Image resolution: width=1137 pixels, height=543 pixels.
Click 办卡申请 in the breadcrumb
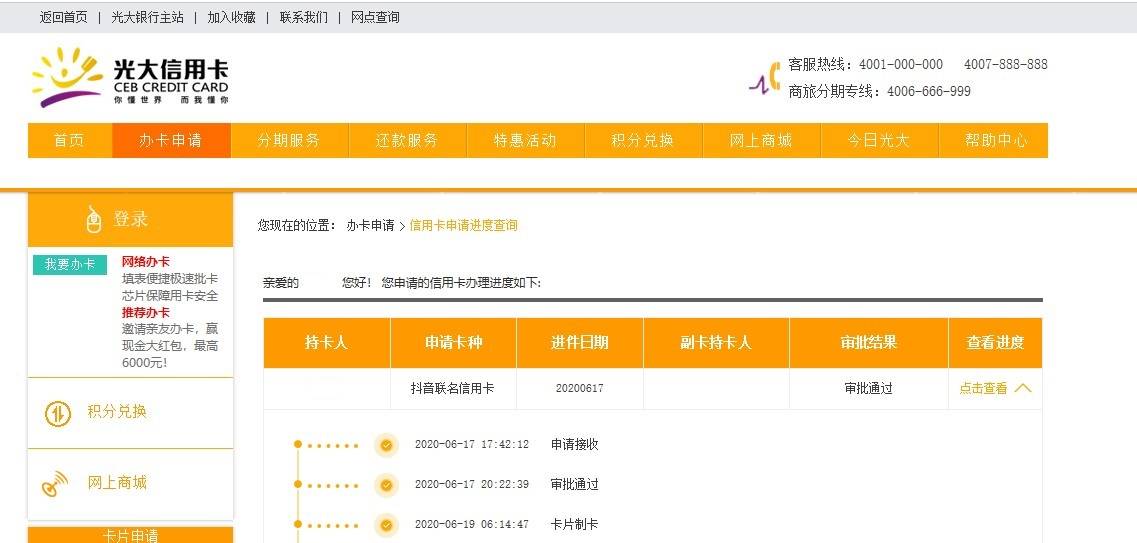371,225
